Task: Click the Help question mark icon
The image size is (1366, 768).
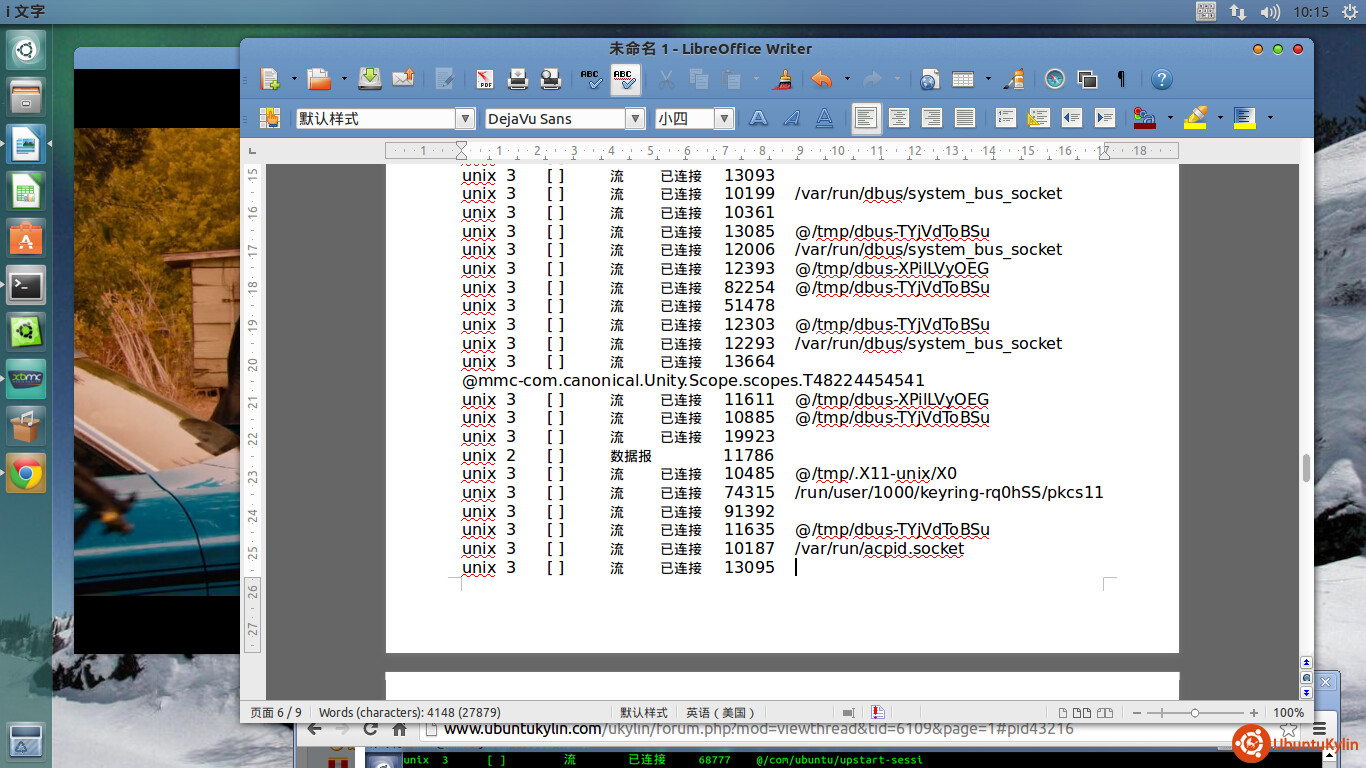Action: (x=1161, y=80)
